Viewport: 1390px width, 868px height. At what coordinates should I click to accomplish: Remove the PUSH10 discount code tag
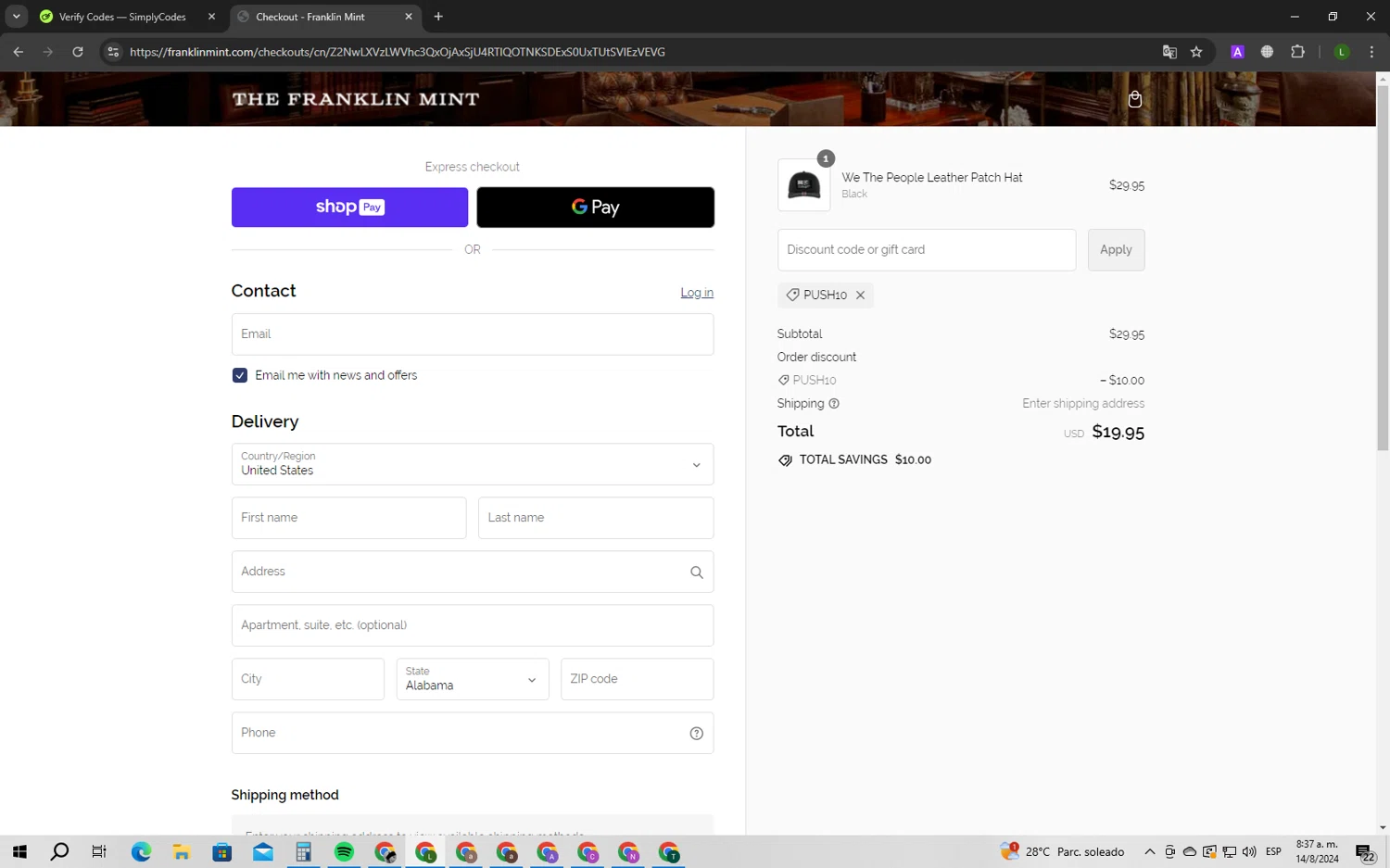(860, 296)
